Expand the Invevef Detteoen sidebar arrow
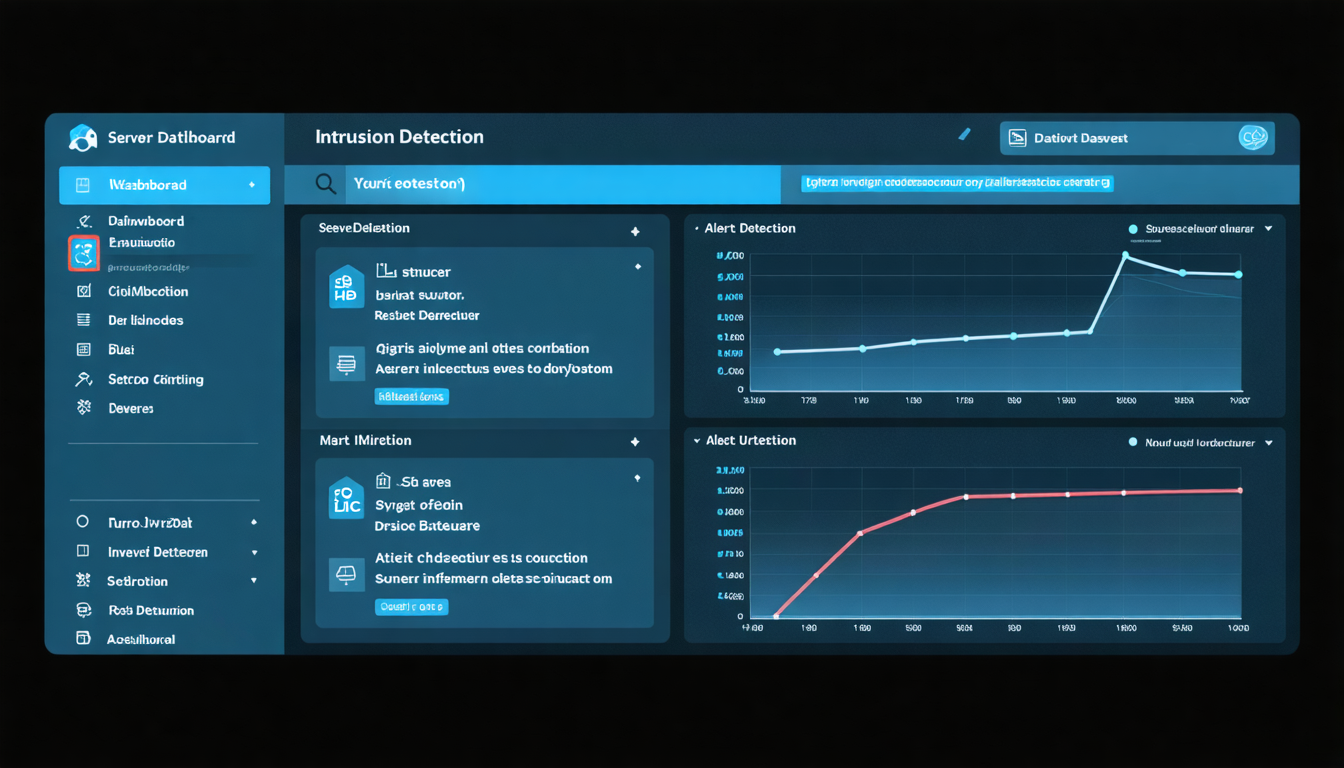This screenshot has width=1344, height=768. click(254, 552)
